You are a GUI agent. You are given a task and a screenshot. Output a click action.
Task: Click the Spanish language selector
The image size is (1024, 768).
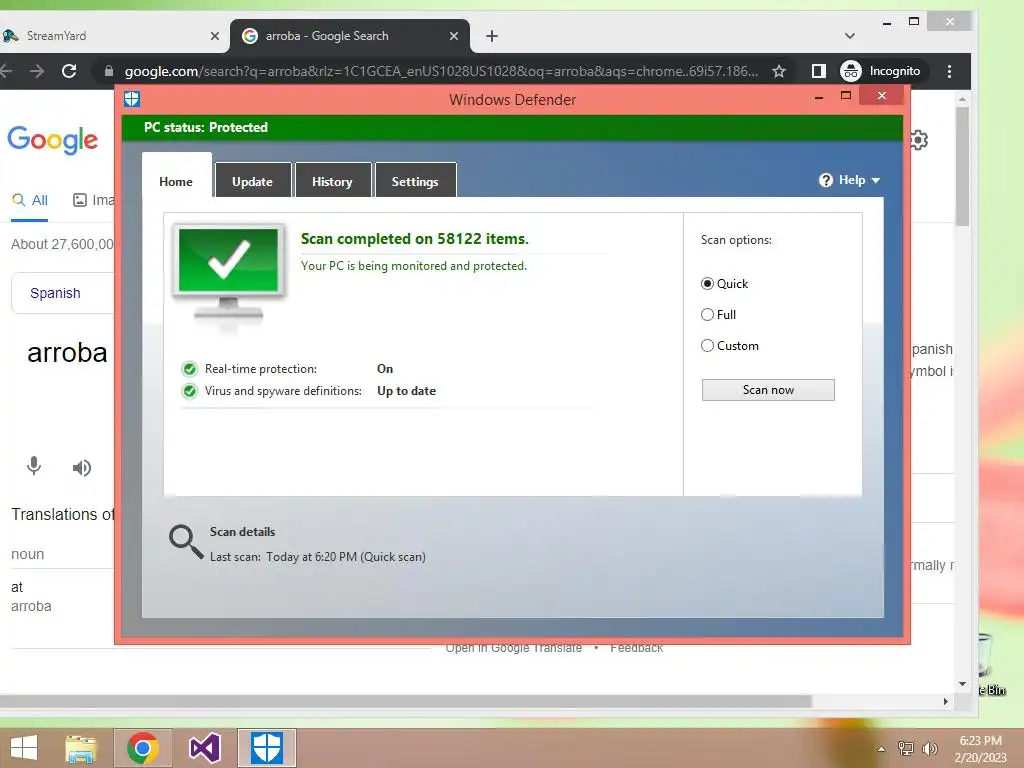tap(55, 293)
